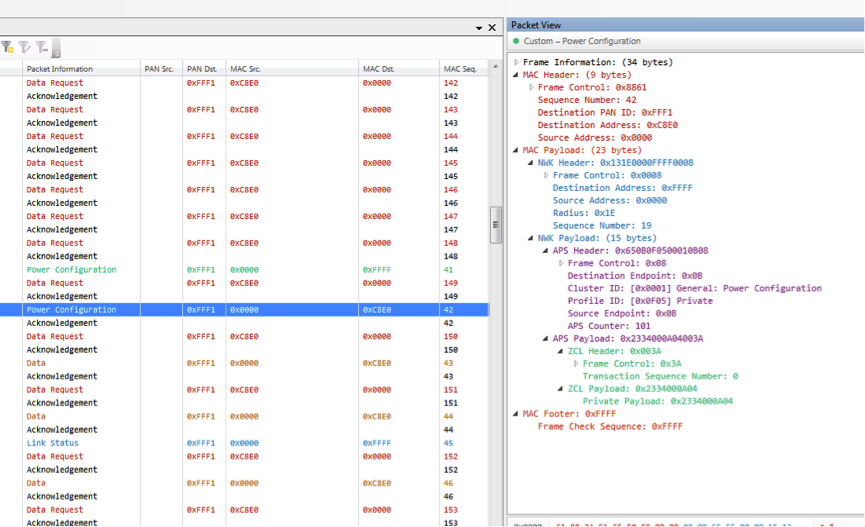
Task: Select the Cluster ID Power Configuration field
Action: click(694, 288)
